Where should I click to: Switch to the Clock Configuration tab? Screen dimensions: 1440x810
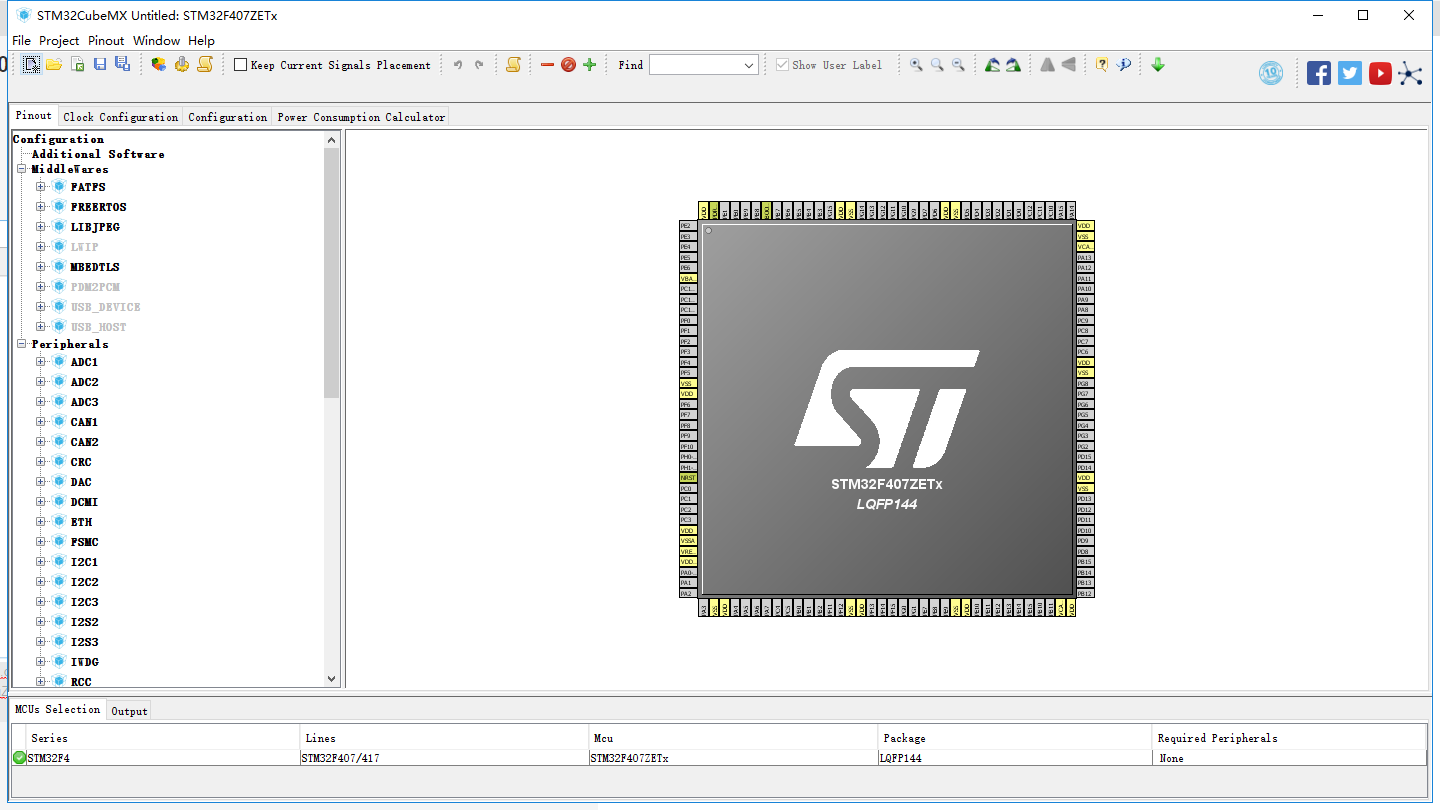[120, 116]
